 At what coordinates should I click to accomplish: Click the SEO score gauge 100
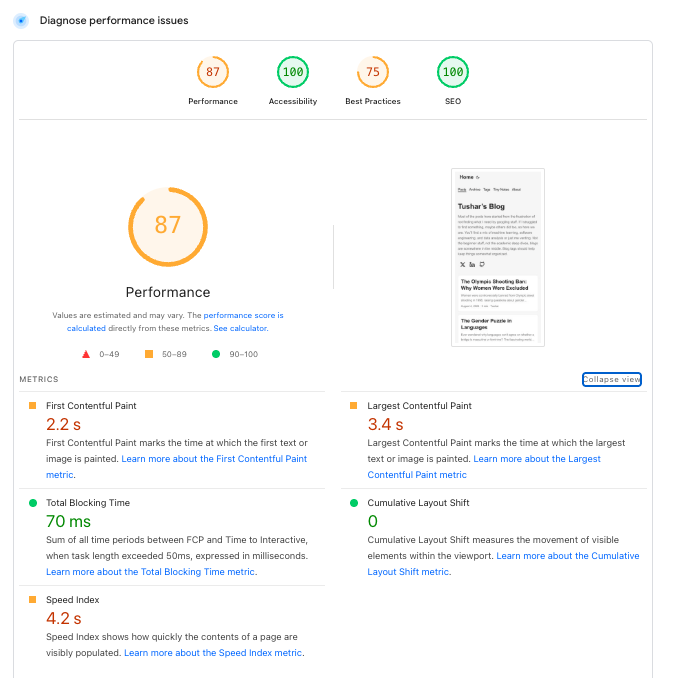452,72
